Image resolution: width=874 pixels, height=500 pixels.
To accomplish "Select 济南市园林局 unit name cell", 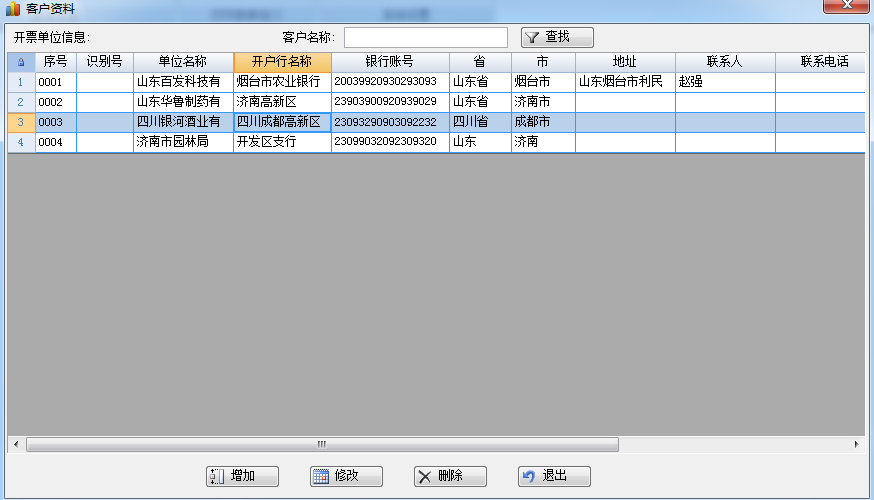I will tap(183, 142).
